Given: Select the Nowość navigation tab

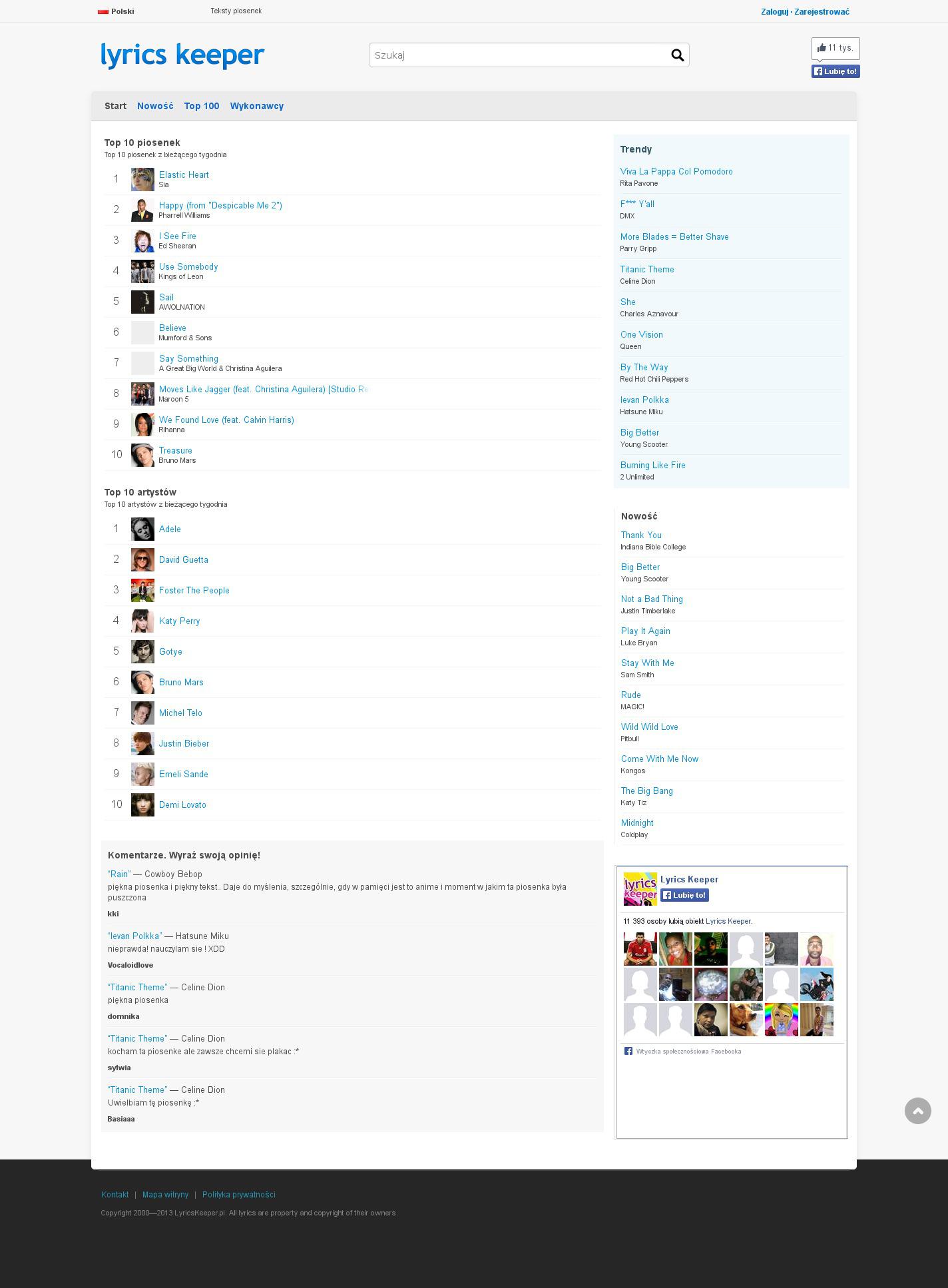Looking at the screenshot, I should 155,106.
